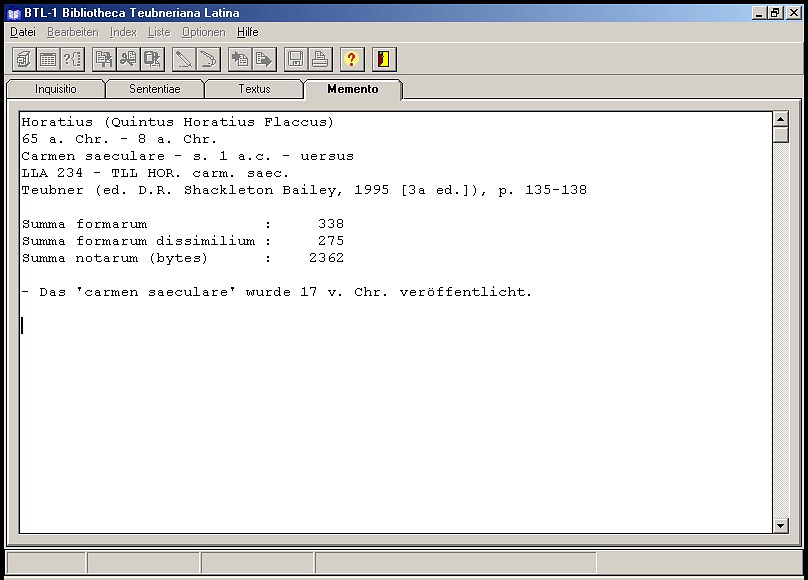Click the paste clipboard toolbar icon
Screen dimensions: 808x580
click(153, 59)
